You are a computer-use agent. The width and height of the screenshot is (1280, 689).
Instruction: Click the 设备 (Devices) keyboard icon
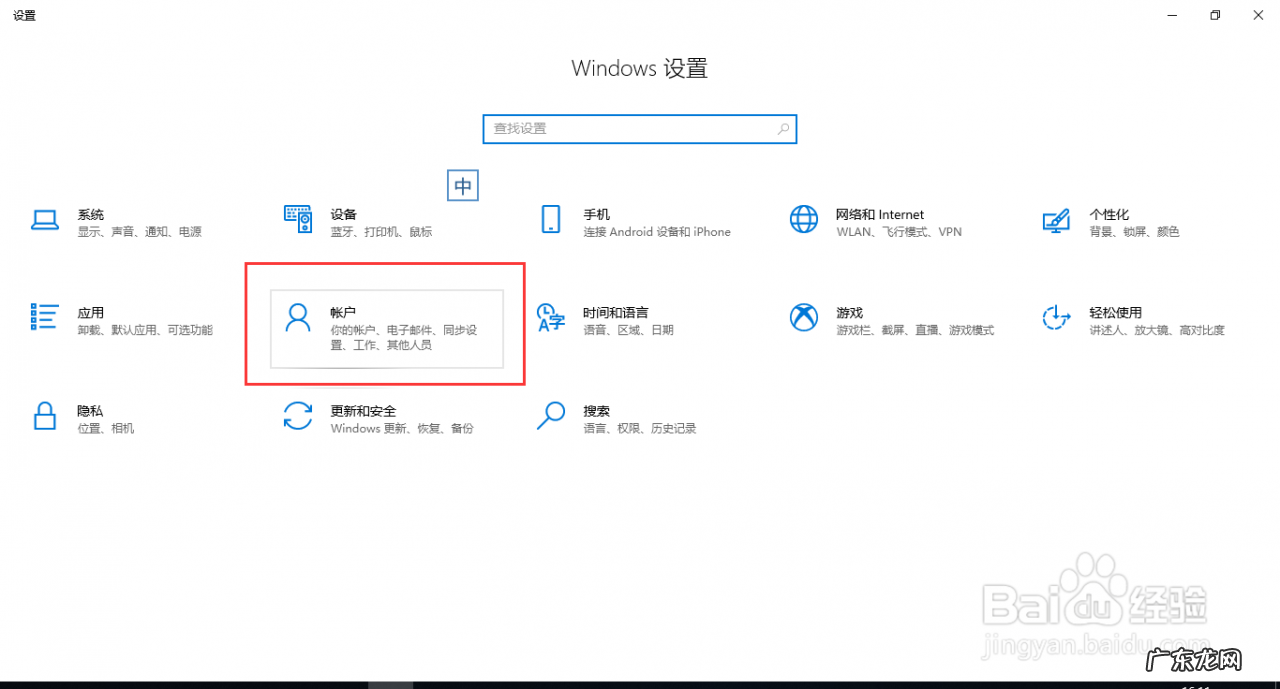(298, 220)
